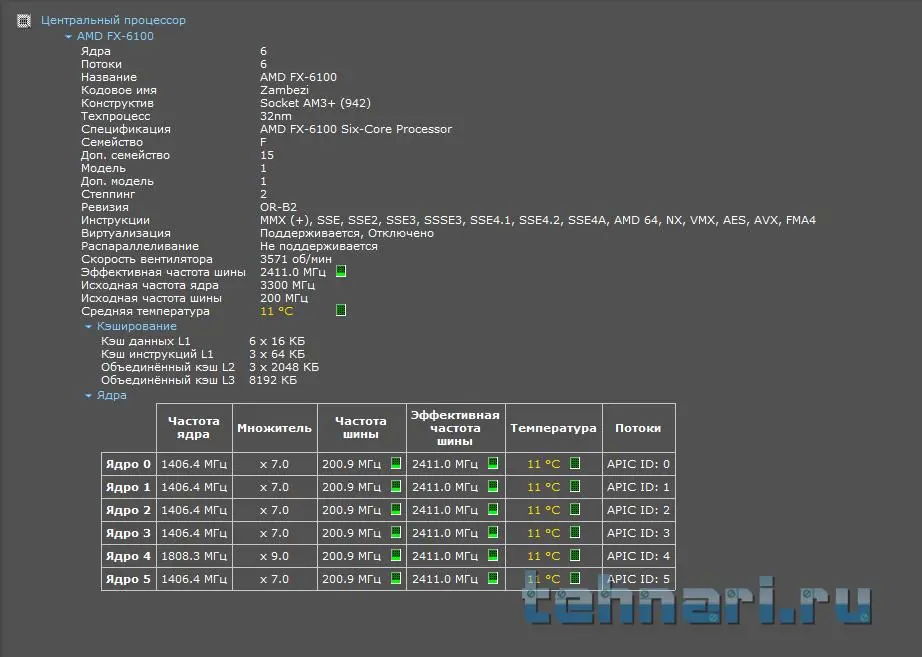Image resolution: width=922 pixels, height=657 pixels.
Task: Toggle Ядро 5 effective bus frequency indicator
Action: point(493,579)
